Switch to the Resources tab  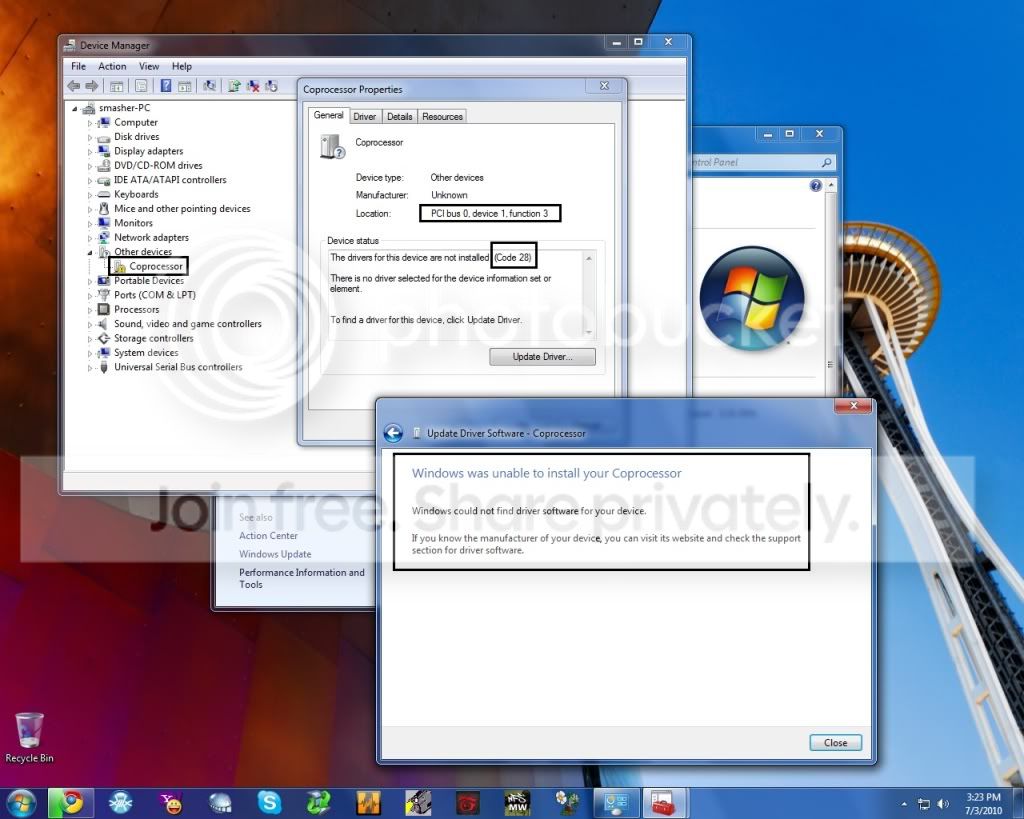tap(442, 116)
